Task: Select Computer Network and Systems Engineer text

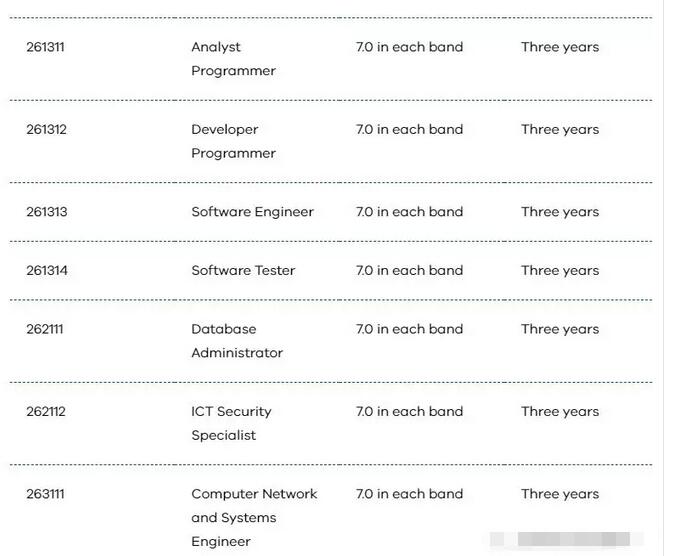Action: [x=254, y=518]
